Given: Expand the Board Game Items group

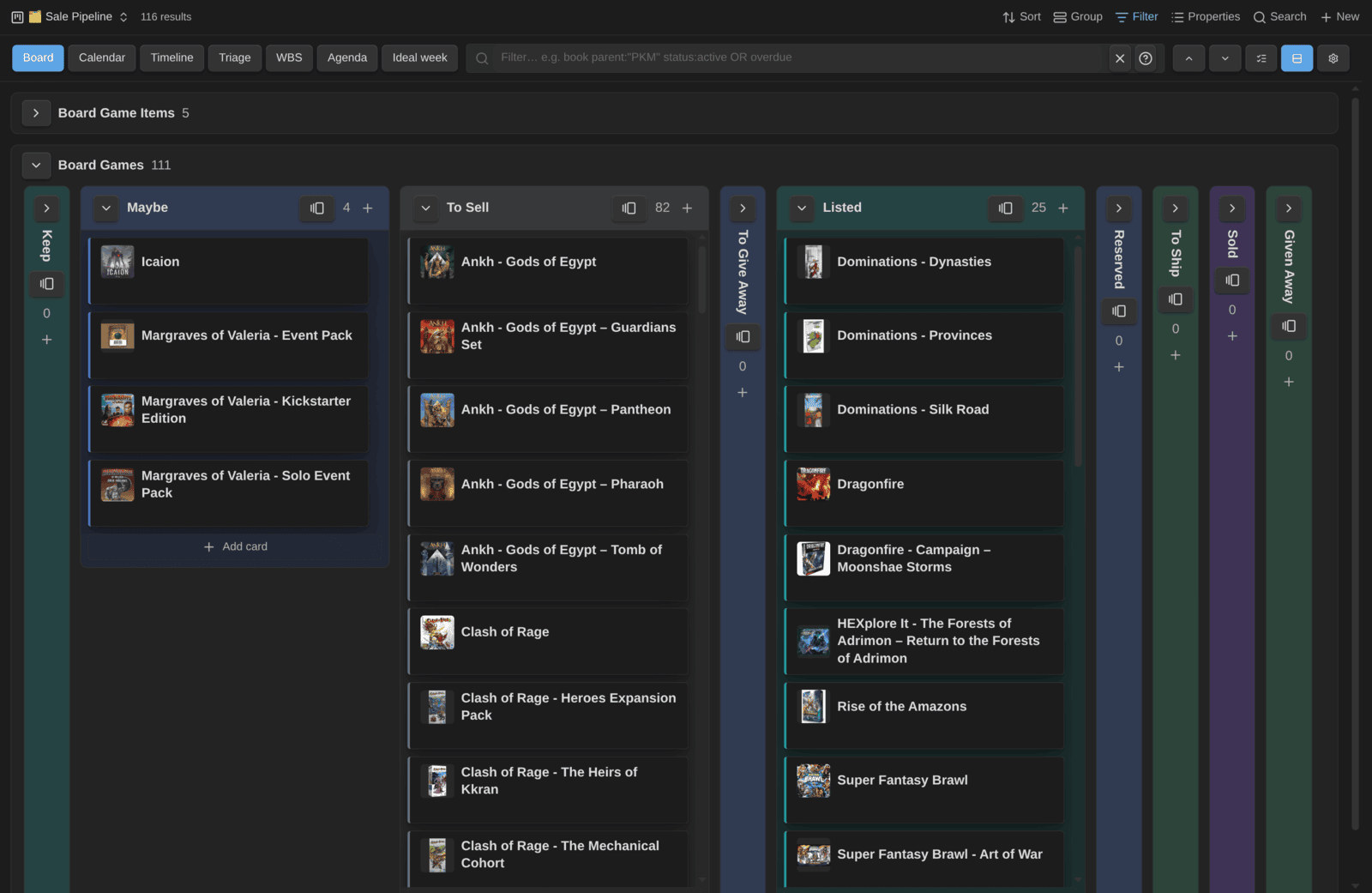Looking at the screenshot, I should point(36,113).
